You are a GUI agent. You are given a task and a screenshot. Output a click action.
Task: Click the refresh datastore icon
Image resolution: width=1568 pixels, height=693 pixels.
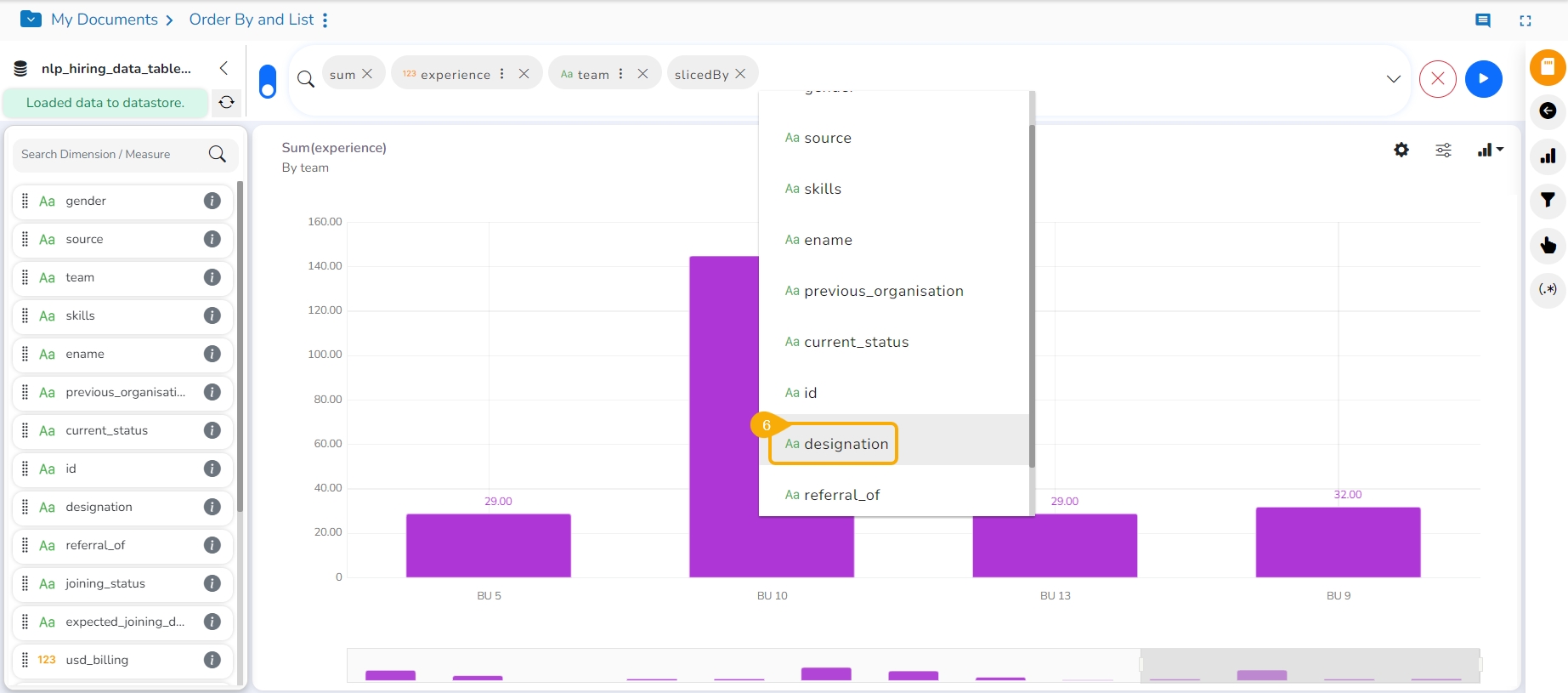click(226, 103)
